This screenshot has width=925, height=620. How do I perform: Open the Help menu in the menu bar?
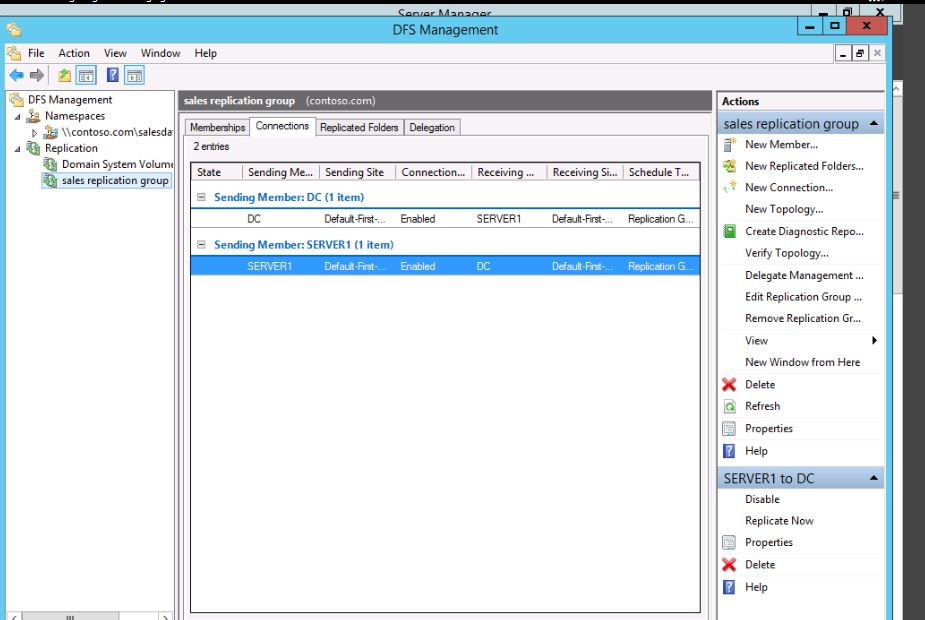(205, 53)
